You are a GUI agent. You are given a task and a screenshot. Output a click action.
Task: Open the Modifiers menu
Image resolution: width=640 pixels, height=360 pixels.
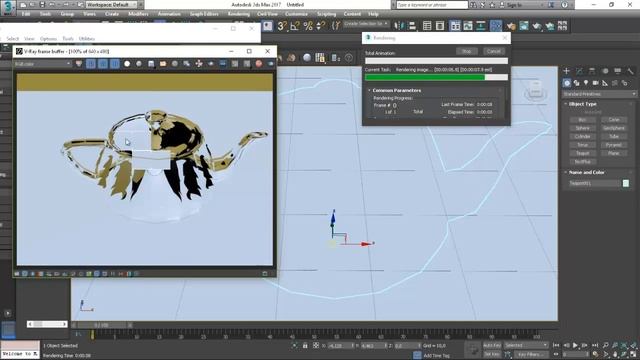[x=138, y=14]
